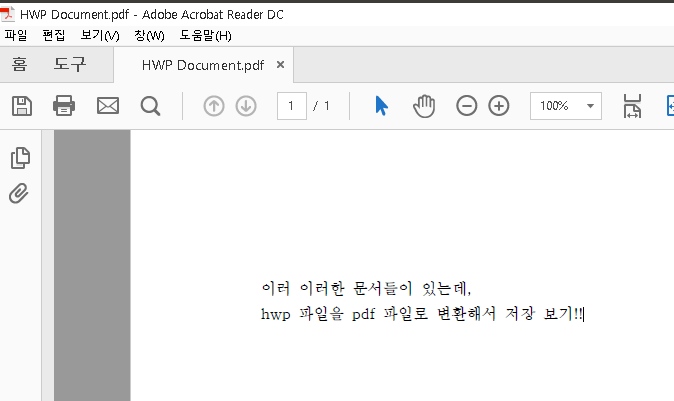The height and width of the screenshot is (401, 674).
Task: Open the 파일 menu
Action: coord(16,35)
